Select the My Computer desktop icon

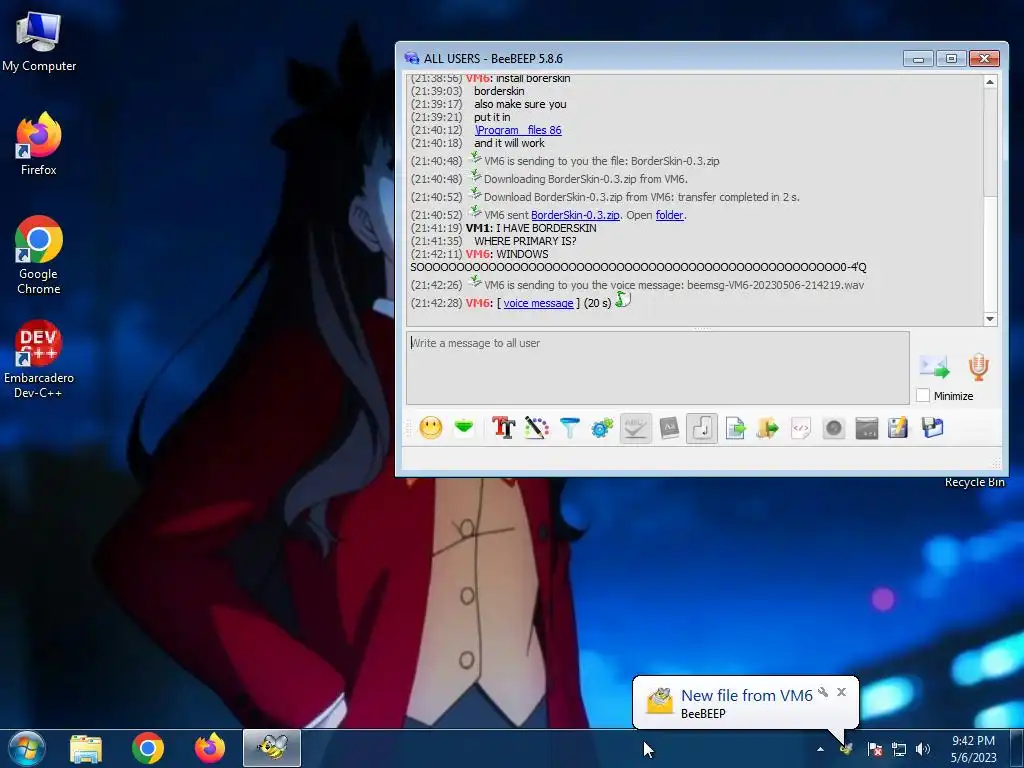pos(39,42)
